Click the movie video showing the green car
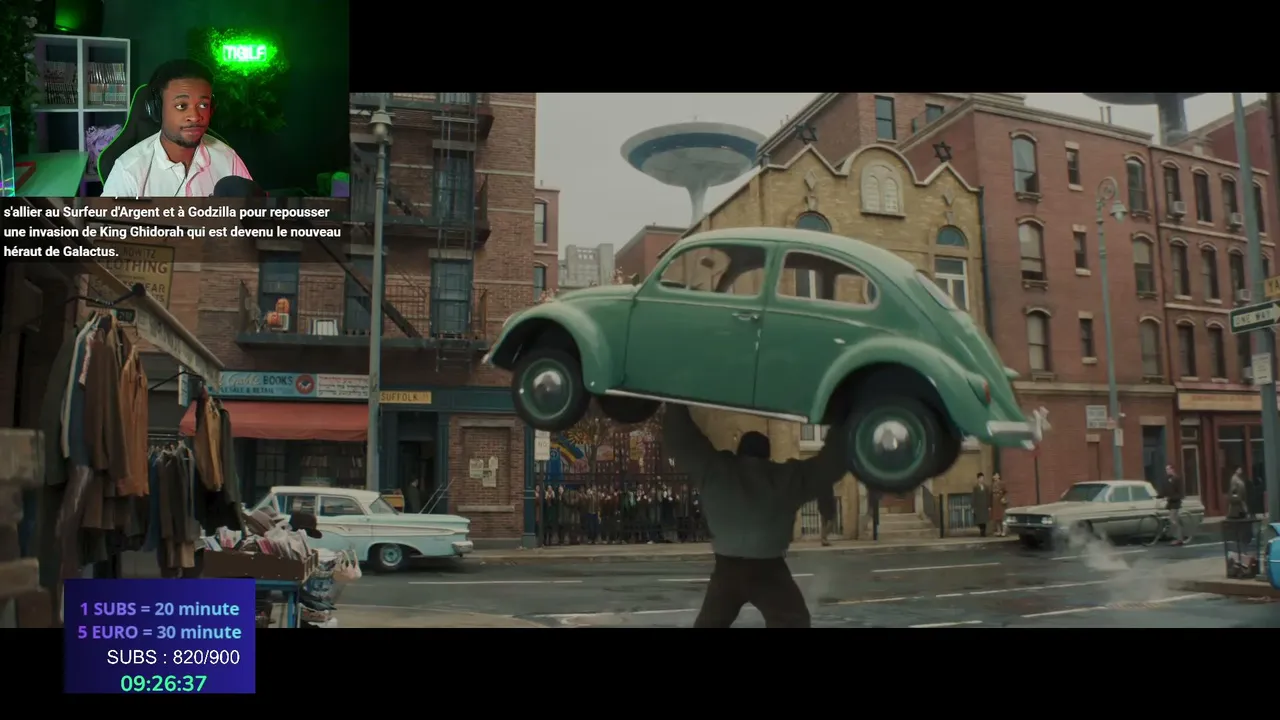Viewport: 1280px width, 720px height. click(x=640, y=360)
